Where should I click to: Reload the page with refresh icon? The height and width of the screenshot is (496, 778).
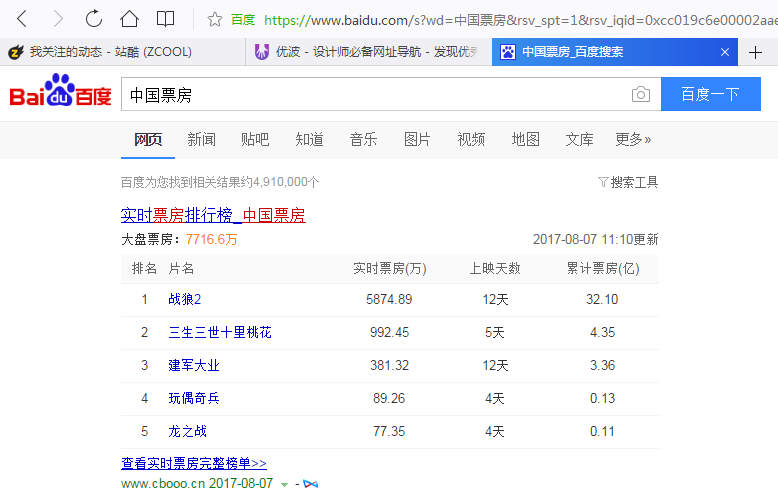pyautogui.click(x=94, y=19)
